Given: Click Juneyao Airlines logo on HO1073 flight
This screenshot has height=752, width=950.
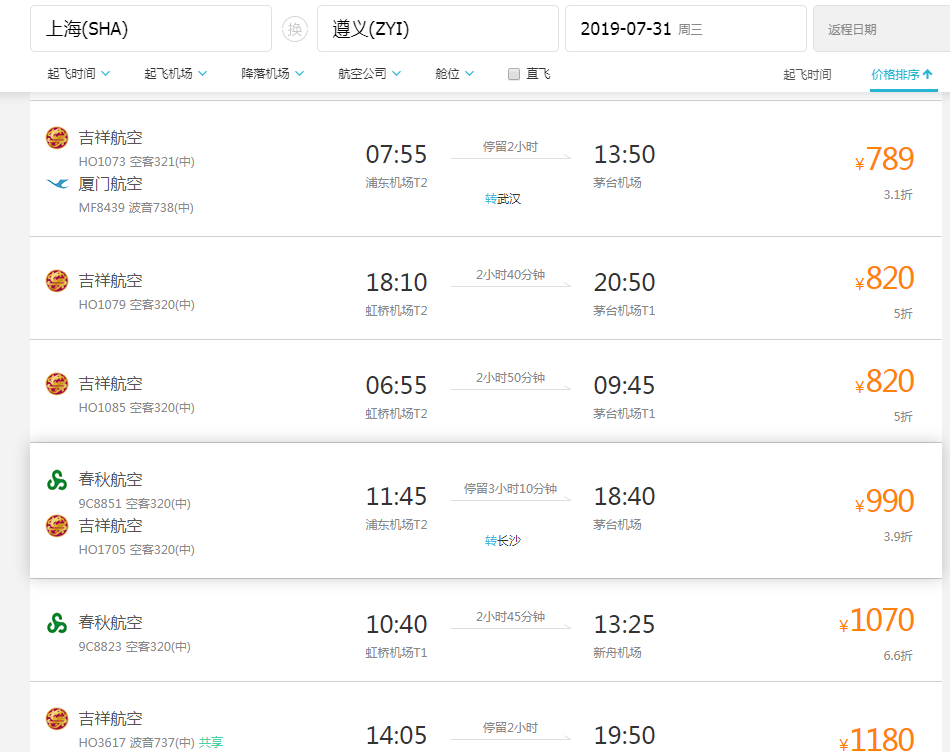Looking at the screenshot, I should (x=57, y=138).
